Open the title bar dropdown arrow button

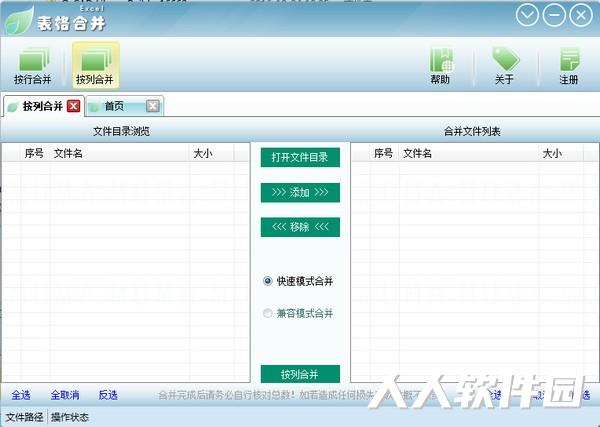pos(527,15)
